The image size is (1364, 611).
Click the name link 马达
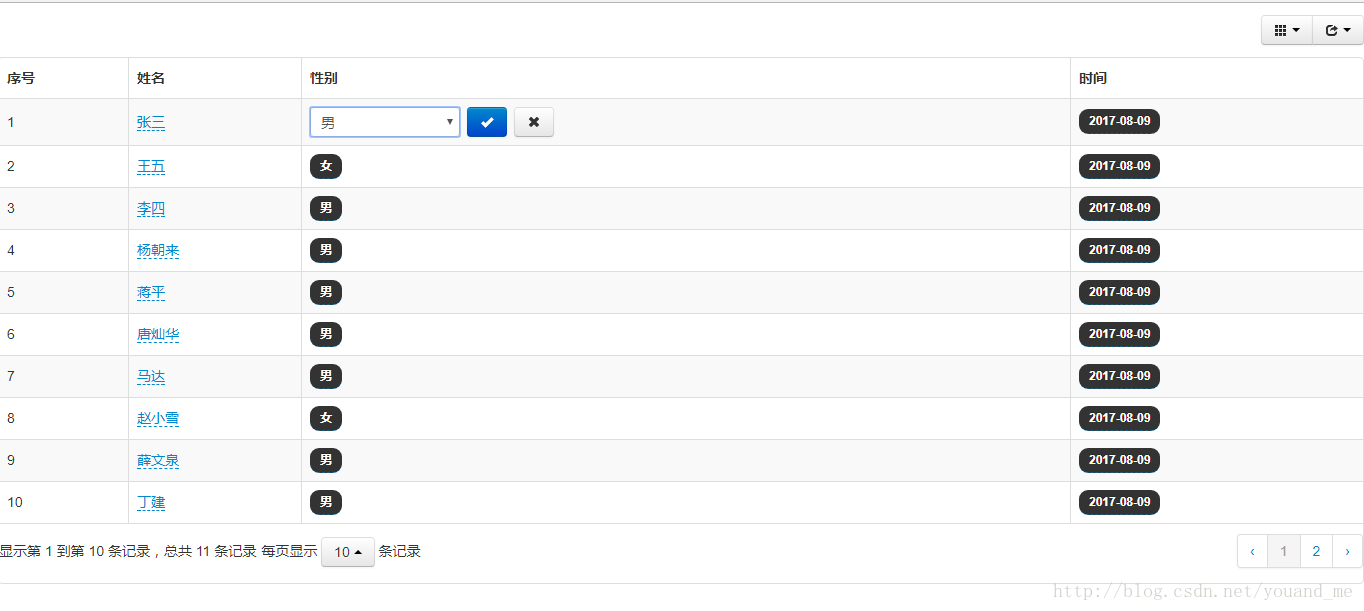click(151, 376)
